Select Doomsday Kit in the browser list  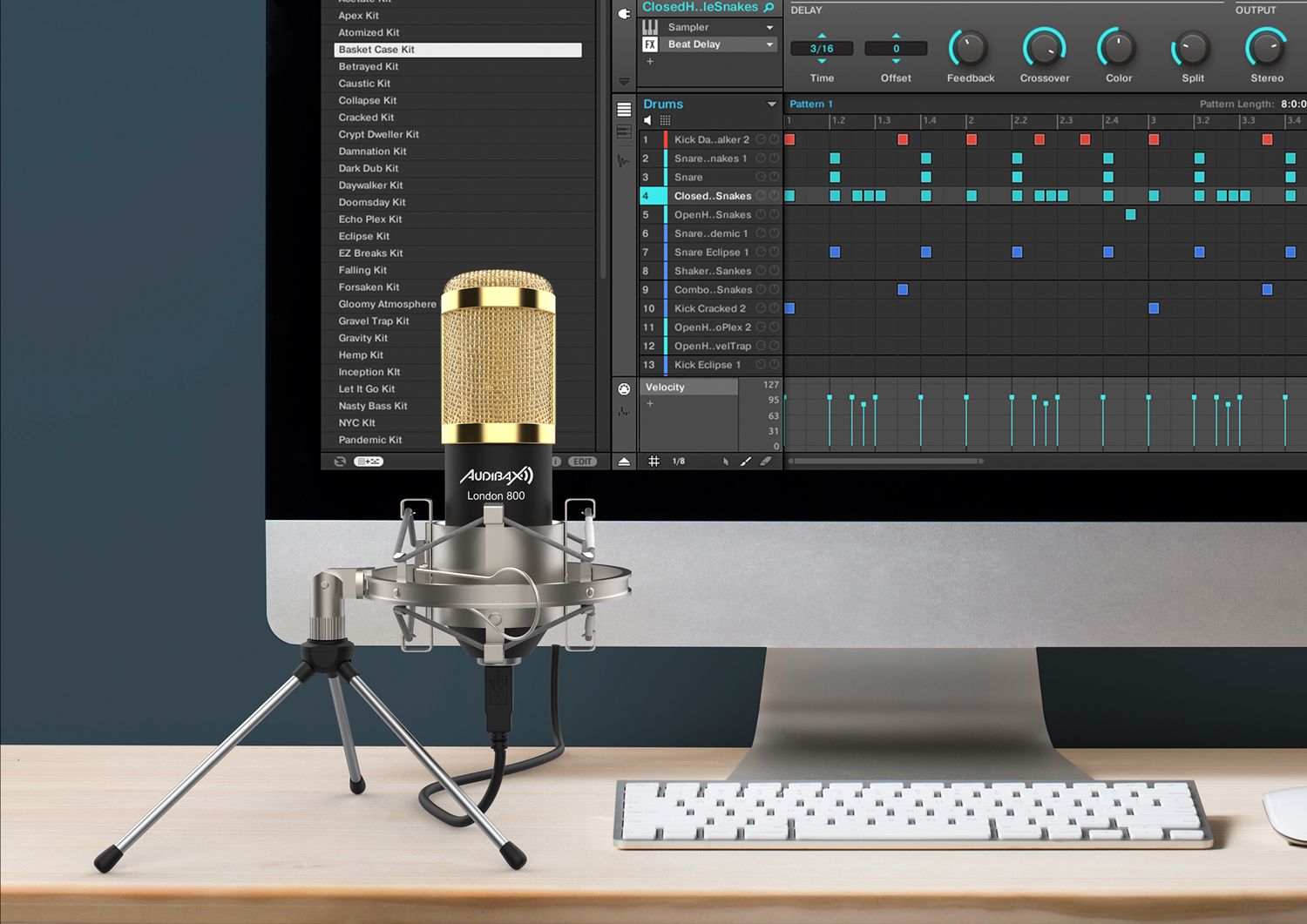pyautogui.click(x=372, y=202)
